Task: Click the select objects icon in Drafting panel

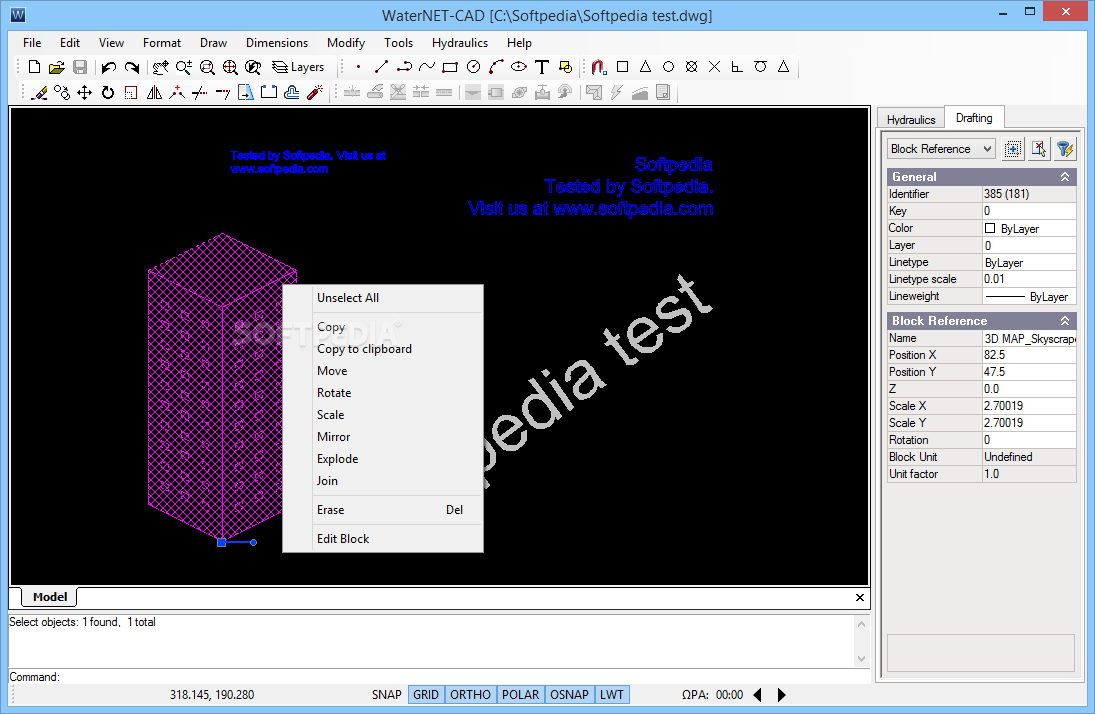Action: (x=1013, y=149)
